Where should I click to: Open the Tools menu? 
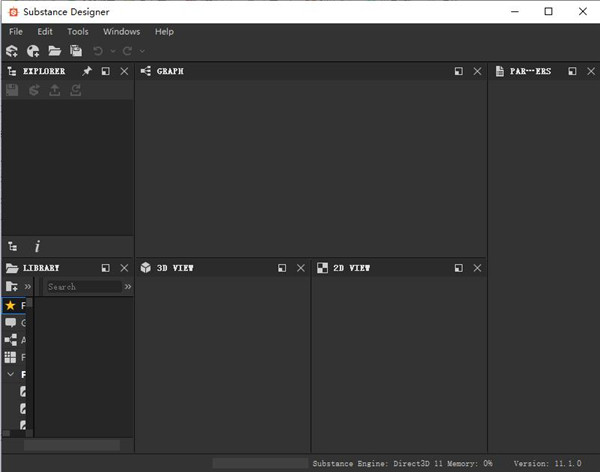(78, 32)
